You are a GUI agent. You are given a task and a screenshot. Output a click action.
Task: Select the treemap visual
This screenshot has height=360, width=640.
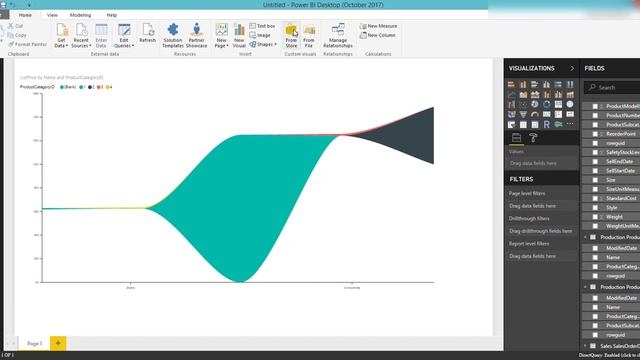(558, 104)
